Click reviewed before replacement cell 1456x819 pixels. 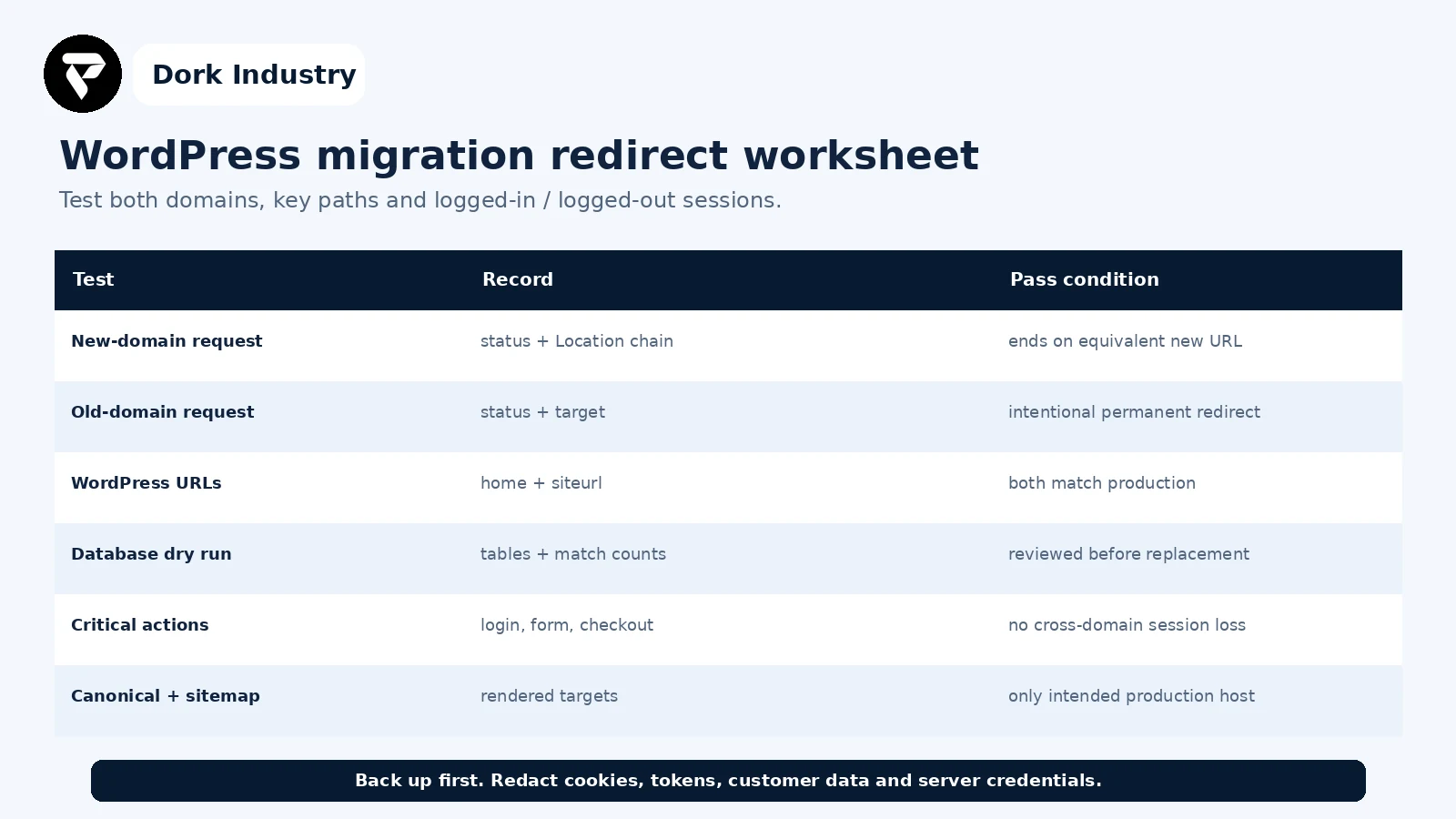click(1128, 554)
